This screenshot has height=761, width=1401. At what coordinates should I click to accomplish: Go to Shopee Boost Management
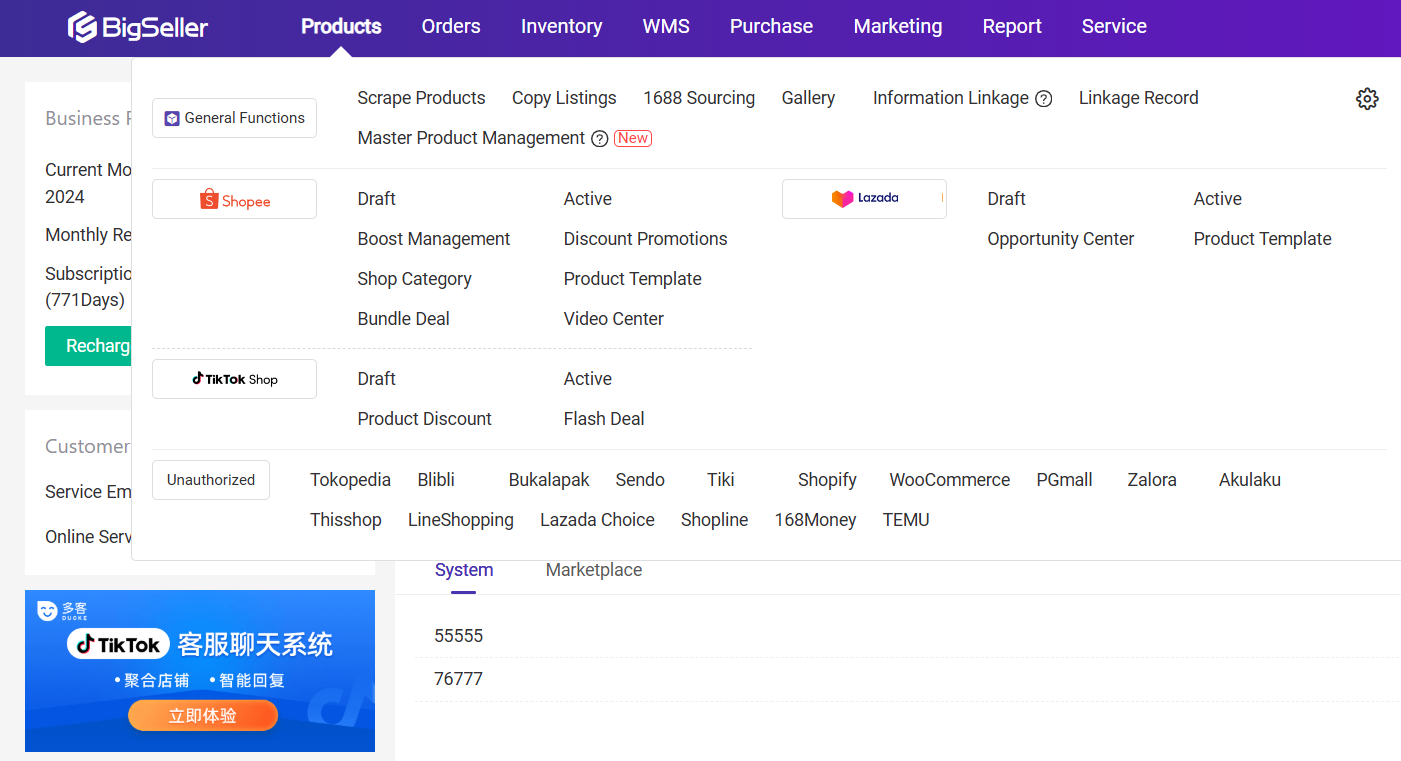click(433, 239)
